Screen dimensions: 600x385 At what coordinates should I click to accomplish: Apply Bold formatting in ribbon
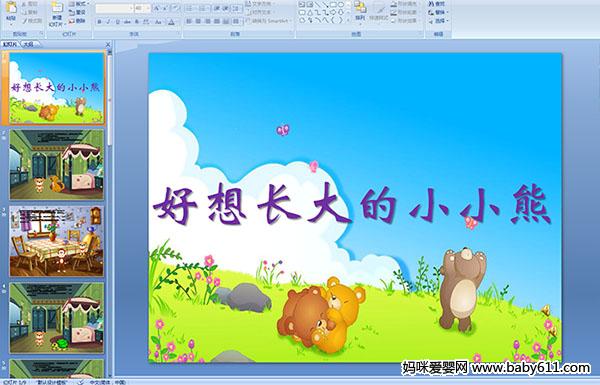(x=99, y=22)
